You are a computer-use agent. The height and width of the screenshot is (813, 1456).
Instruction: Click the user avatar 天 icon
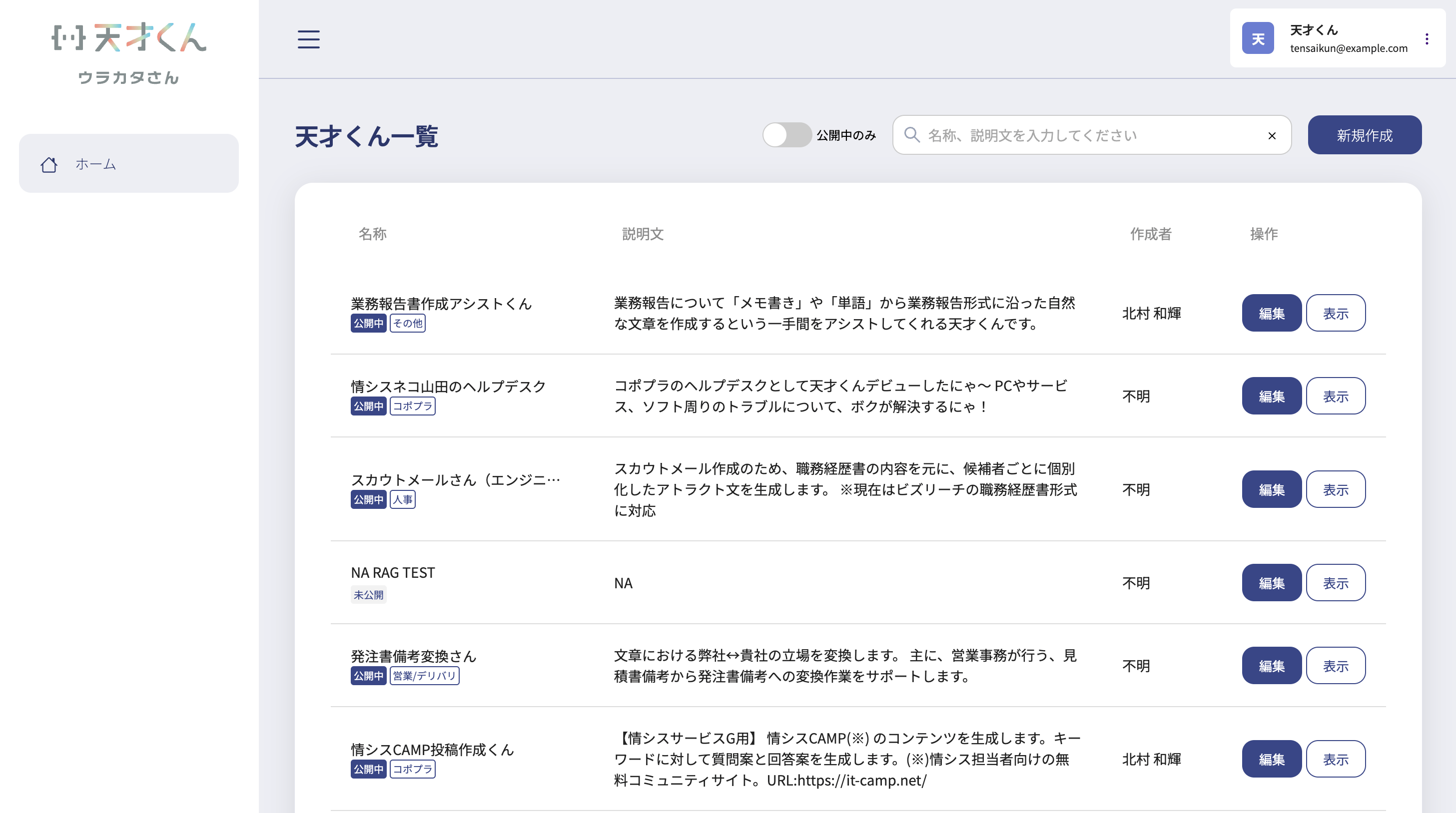(1258, 38)
